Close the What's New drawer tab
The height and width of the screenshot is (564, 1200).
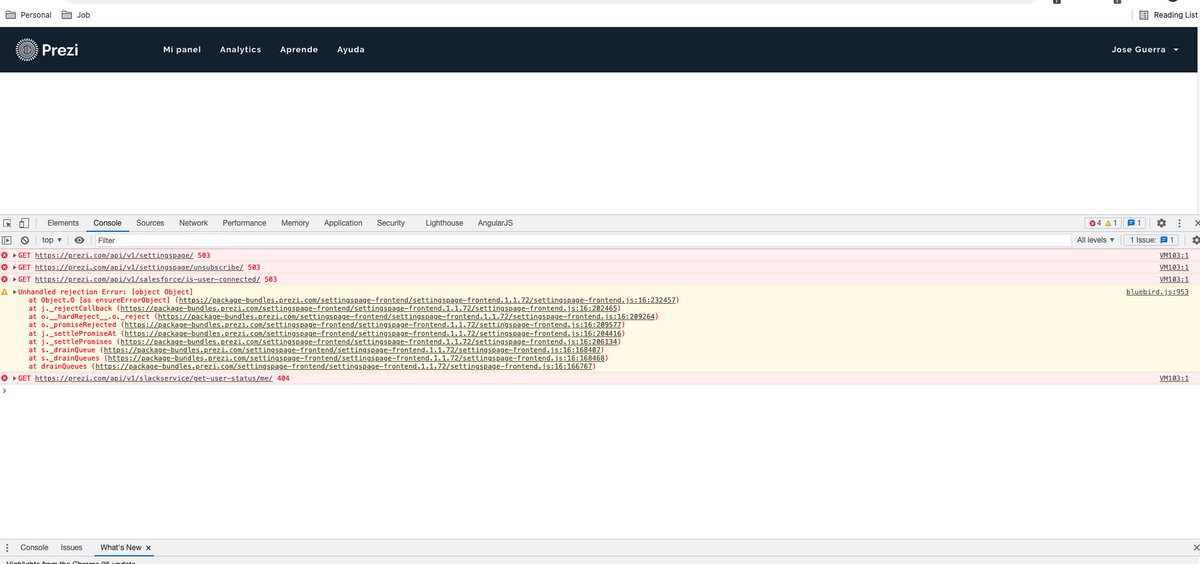[x=149, y=548]
